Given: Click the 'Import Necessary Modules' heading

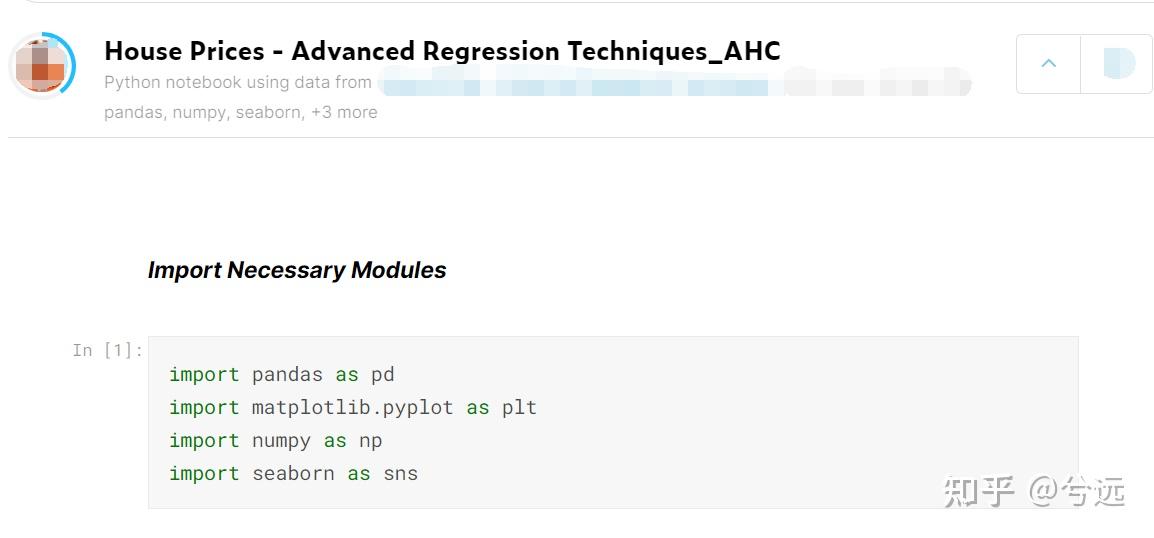Looking at the screenshot, I should [297, 270].
